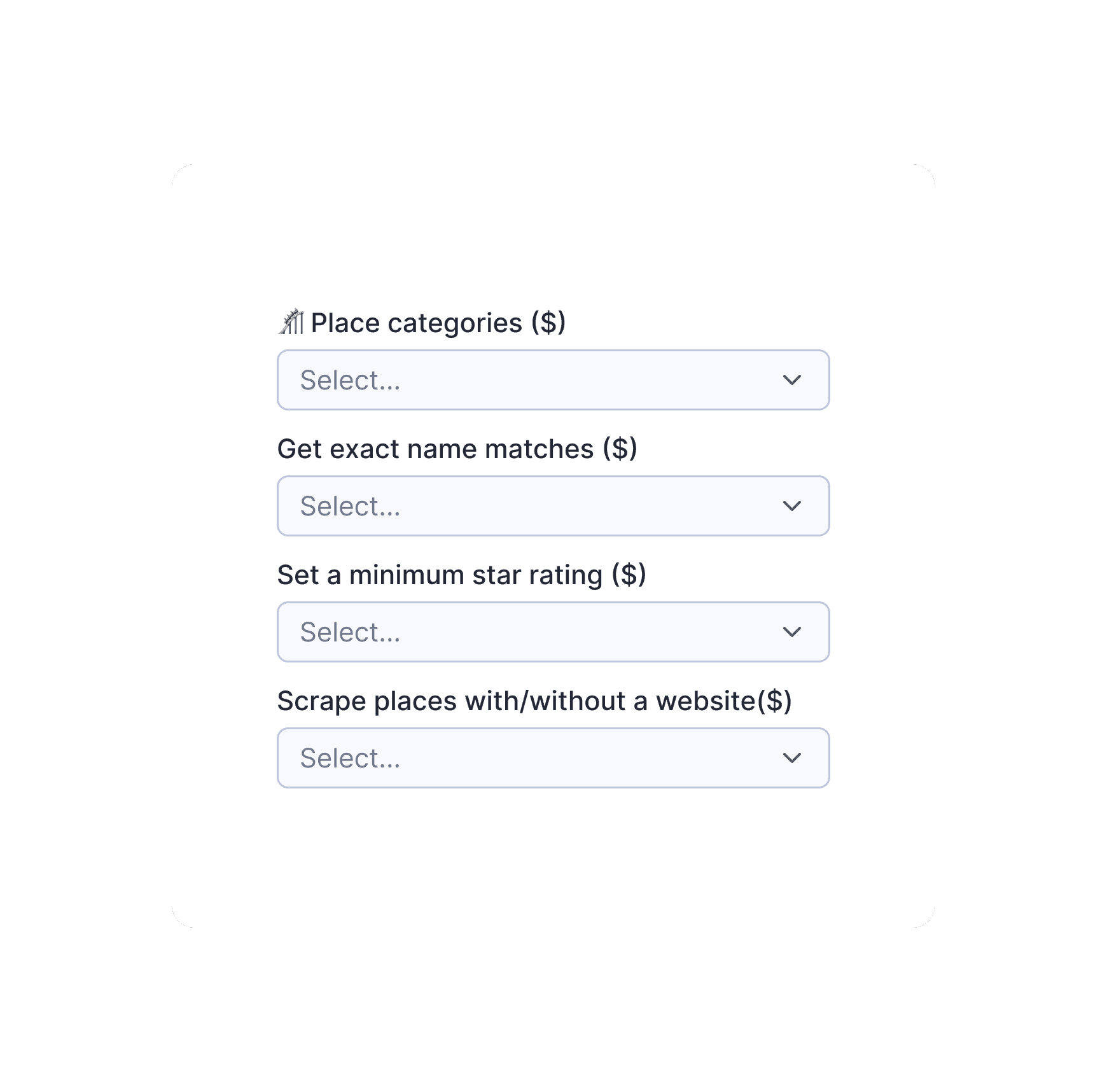The height and width of the screenshot is (1092, 1107).
Task: Click the ($) symbol after minimum star rating
Action: 629,575
